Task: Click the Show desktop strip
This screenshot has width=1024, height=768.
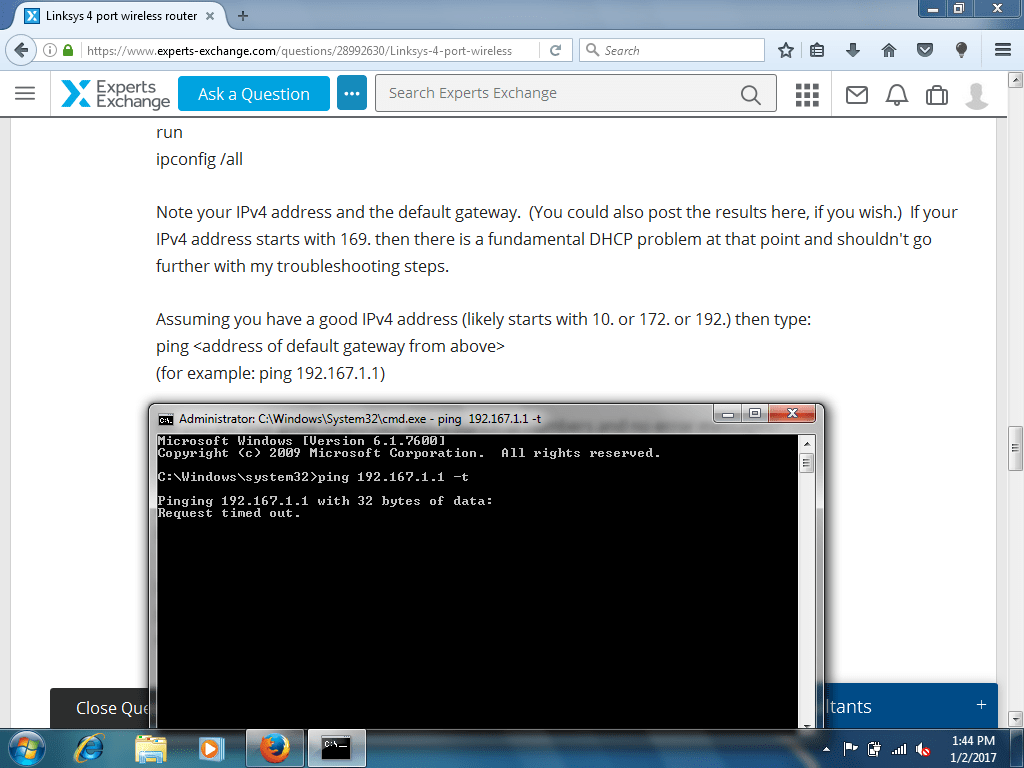Action: tap(1017, 748)
